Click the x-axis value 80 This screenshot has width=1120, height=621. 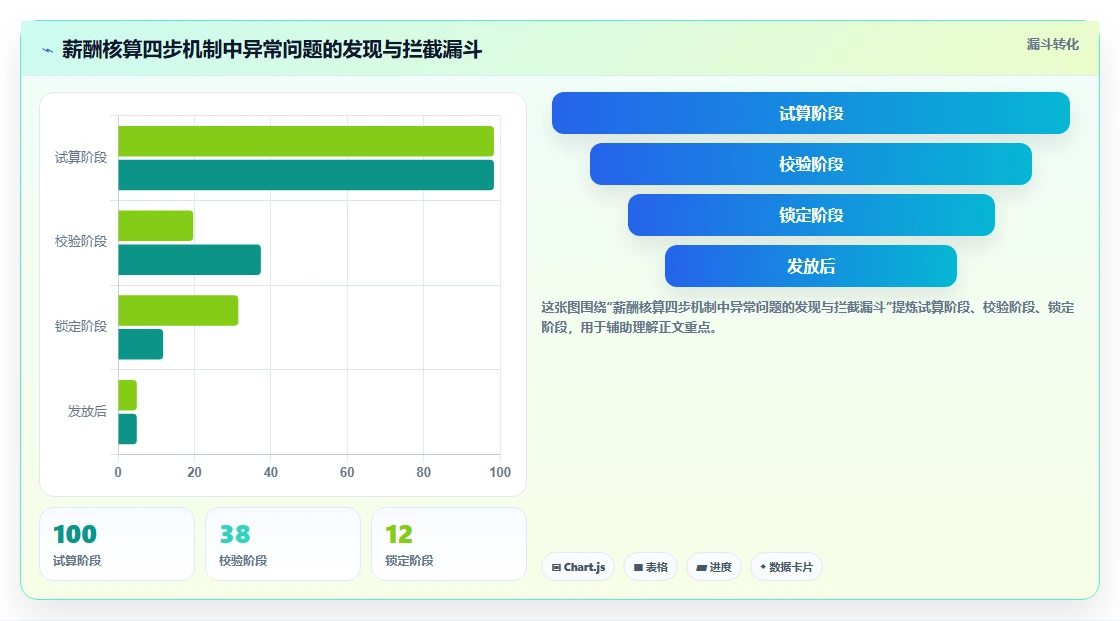[424, 472]
